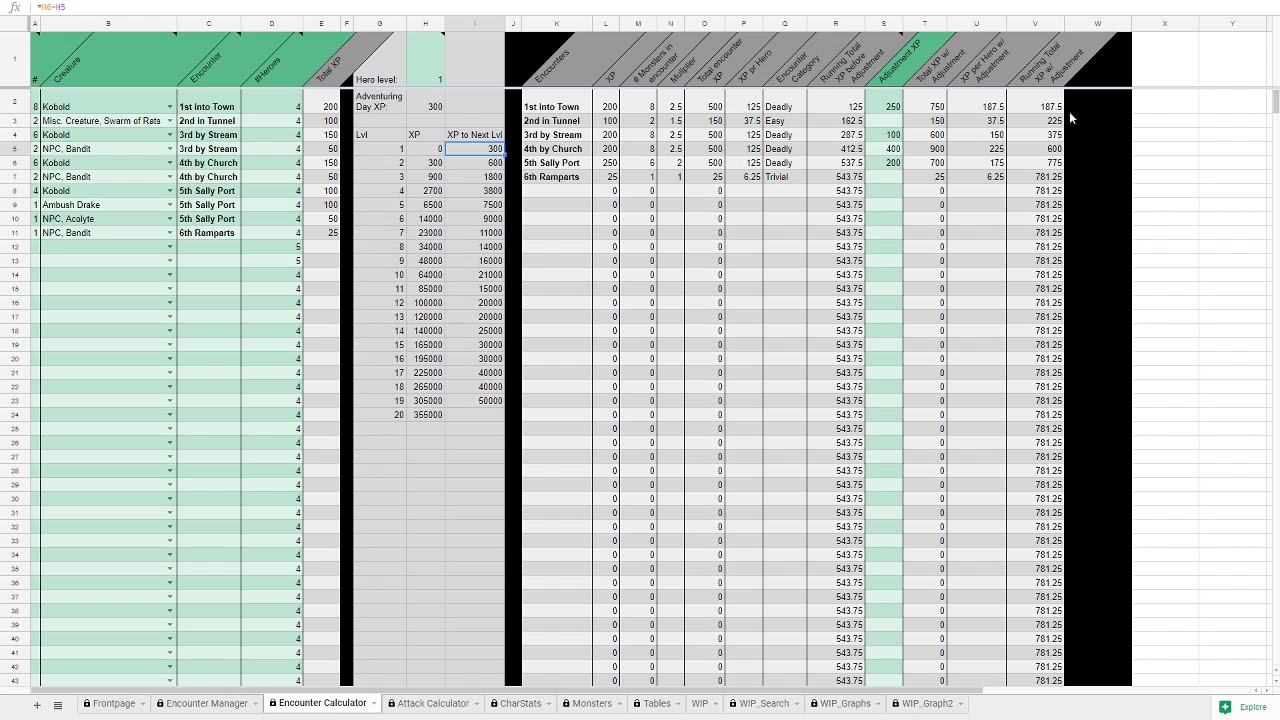This screenshot has width=1280, height=720.
Task: Select the XP to Next Lvl value 50000
Action: point(474,401)
